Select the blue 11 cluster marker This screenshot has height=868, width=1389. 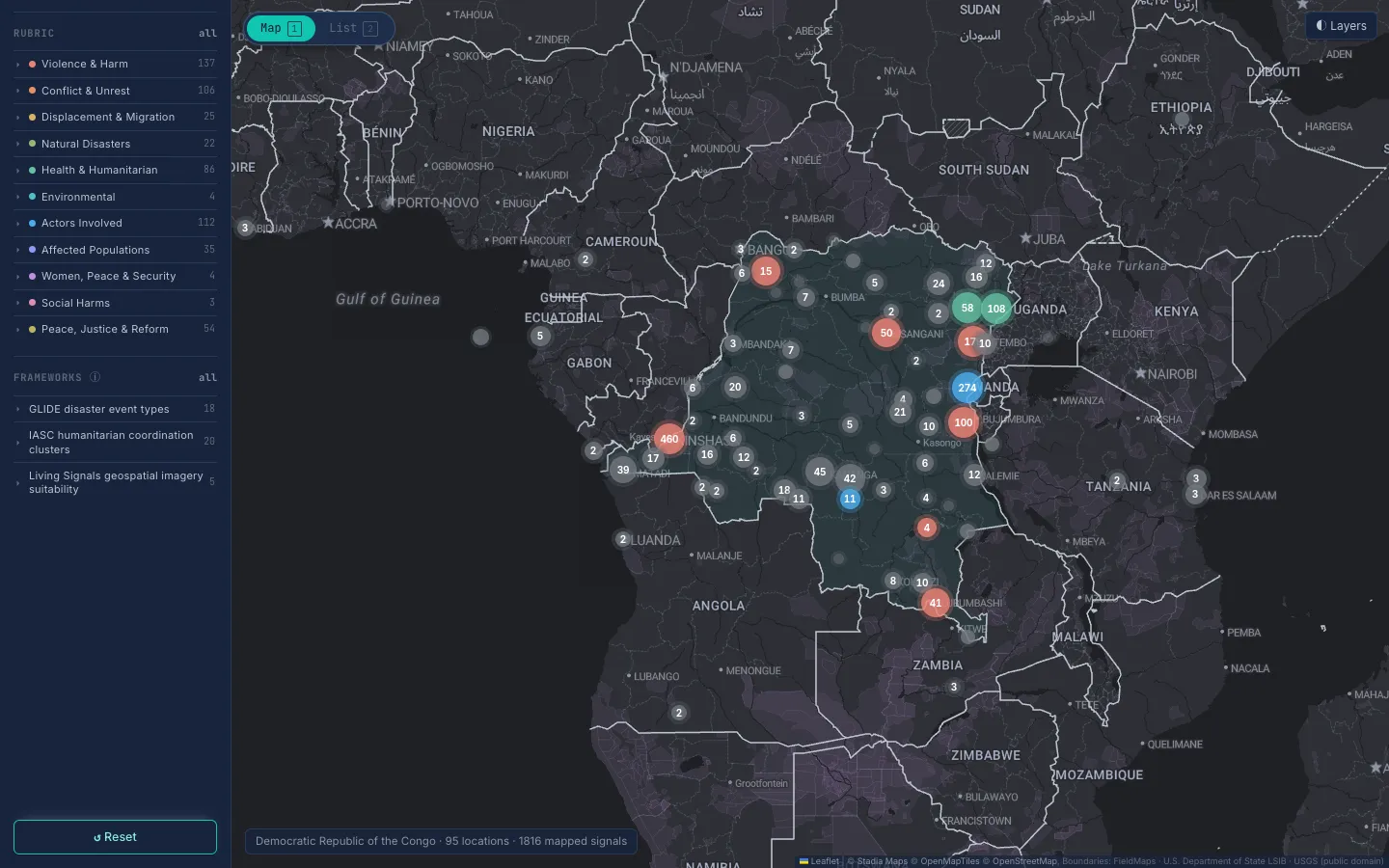pyautogui.click(x=850, y=499)
